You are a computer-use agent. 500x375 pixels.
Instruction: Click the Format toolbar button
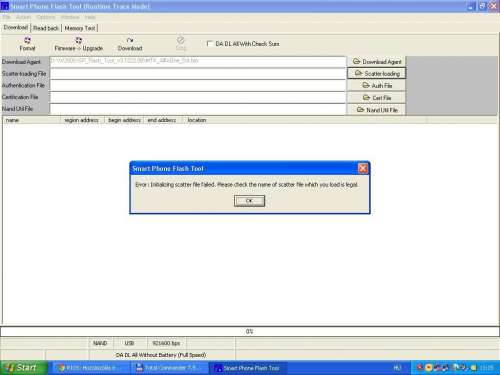click(27, 44)
